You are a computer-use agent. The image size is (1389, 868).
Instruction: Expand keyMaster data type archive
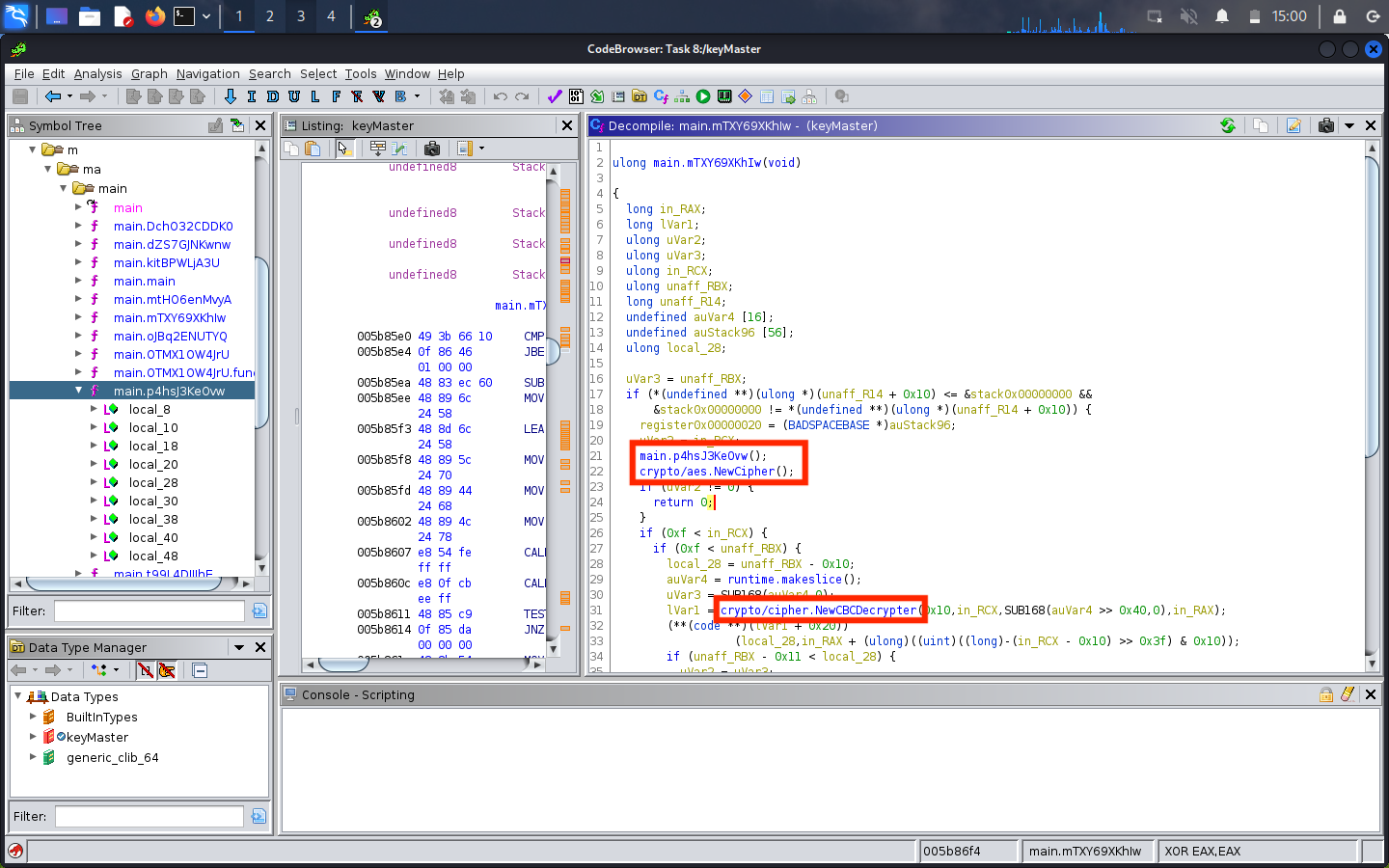33,737
